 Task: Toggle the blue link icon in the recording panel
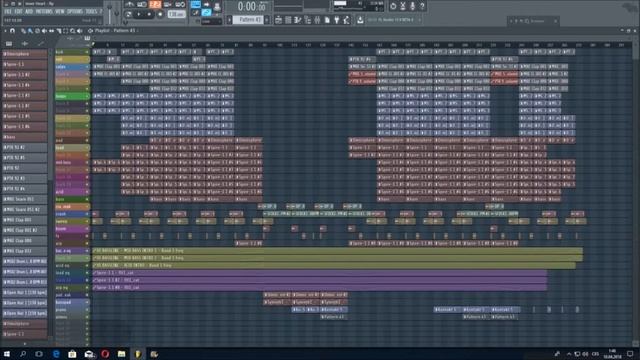(207, 13)
